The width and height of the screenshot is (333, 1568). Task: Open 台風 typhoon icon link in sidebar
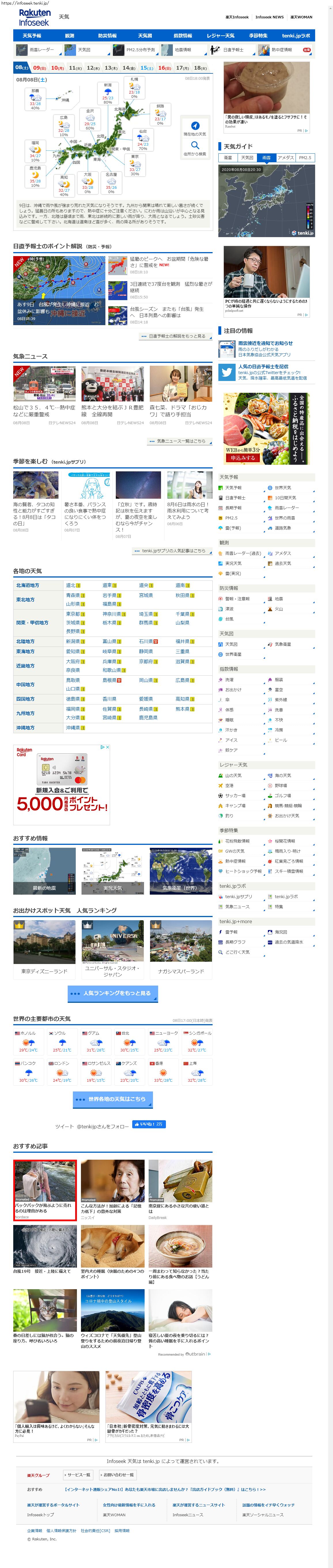tap(221, 619)
